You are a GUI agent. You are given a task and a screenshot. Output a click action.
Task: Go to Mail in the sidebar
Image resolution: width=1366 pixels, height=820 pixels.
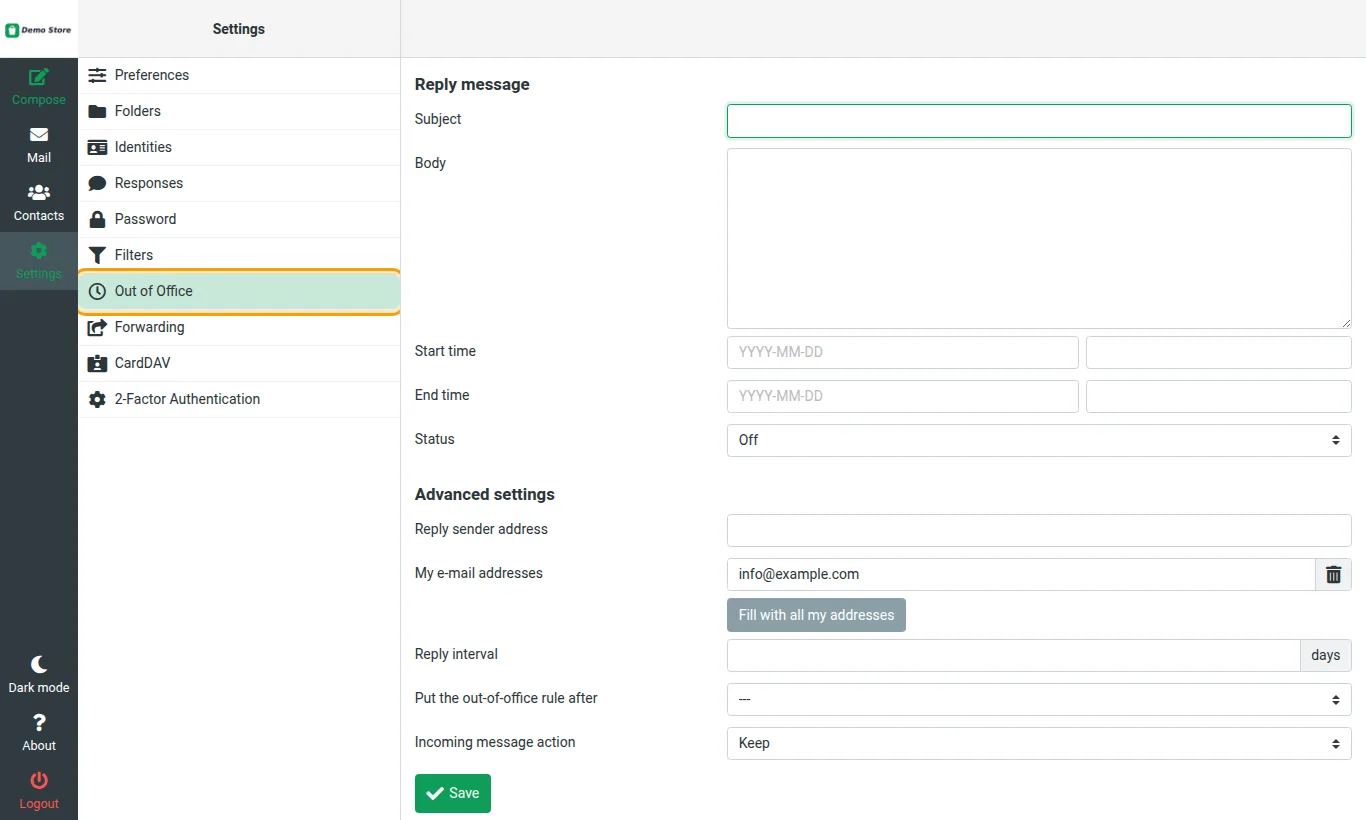pos(39,145)
